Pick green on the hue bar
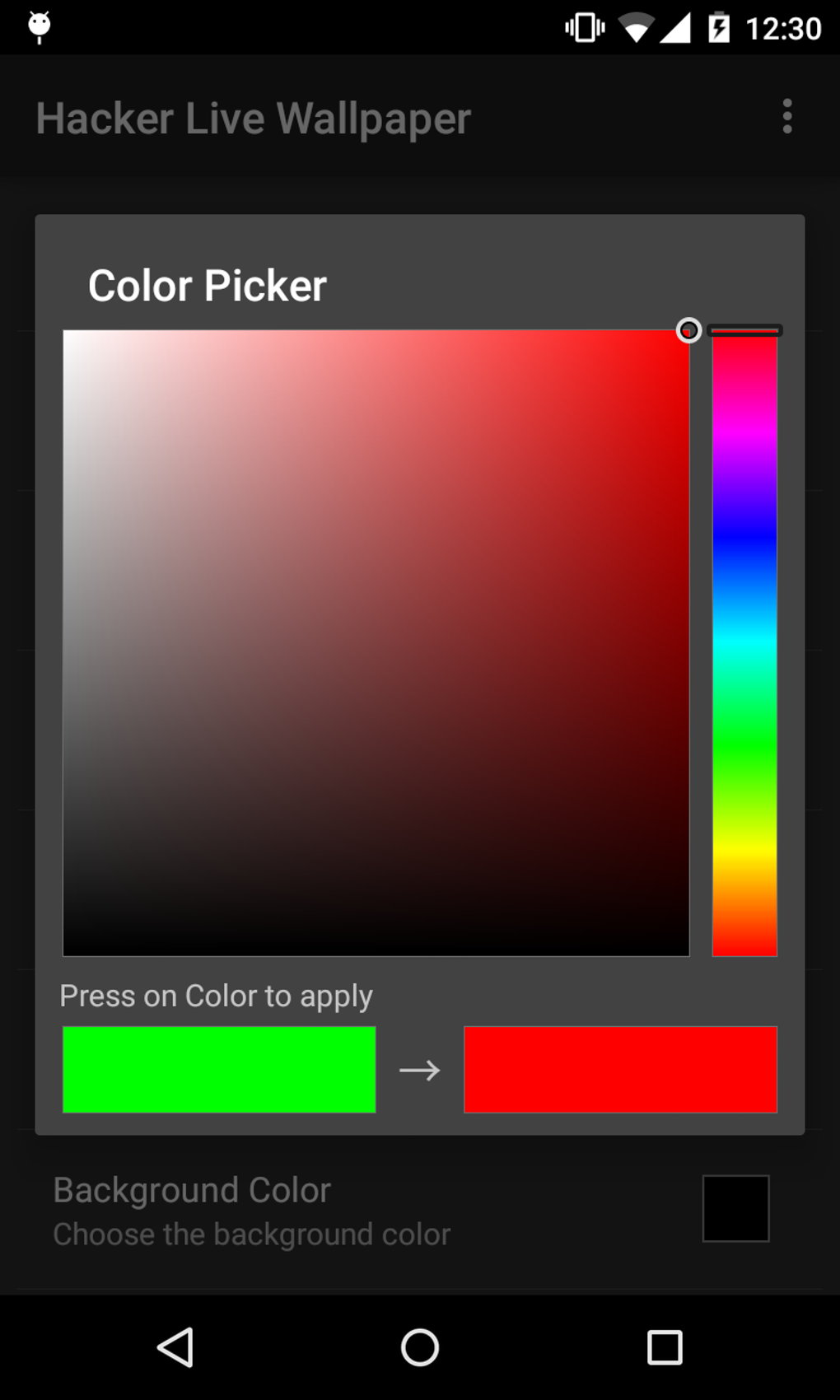This screenshot has width=840, height=1400. pyautogui.click(x=744, y=746)
